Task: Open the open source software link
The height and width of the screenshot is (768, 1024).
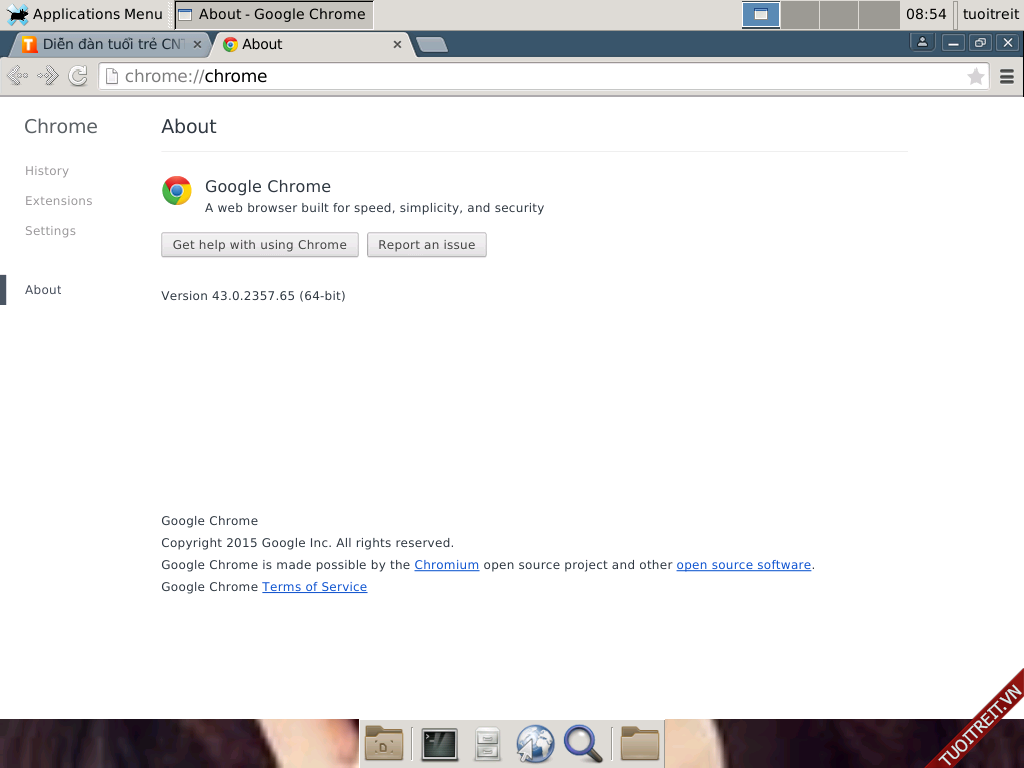Action: click(x=743, y=565)
